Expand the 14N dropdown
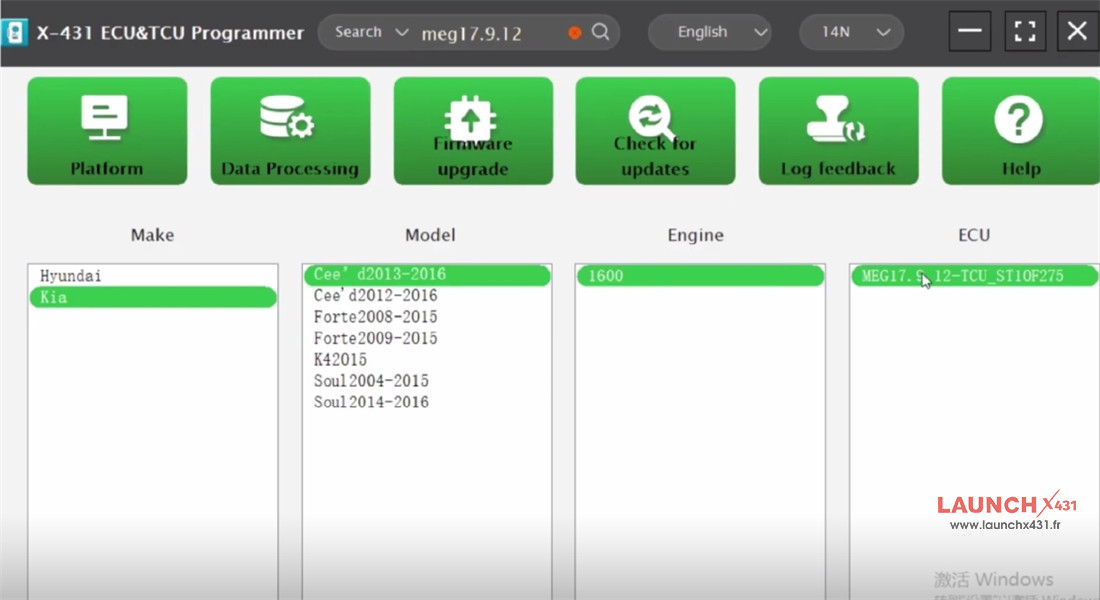 (851, 32)
